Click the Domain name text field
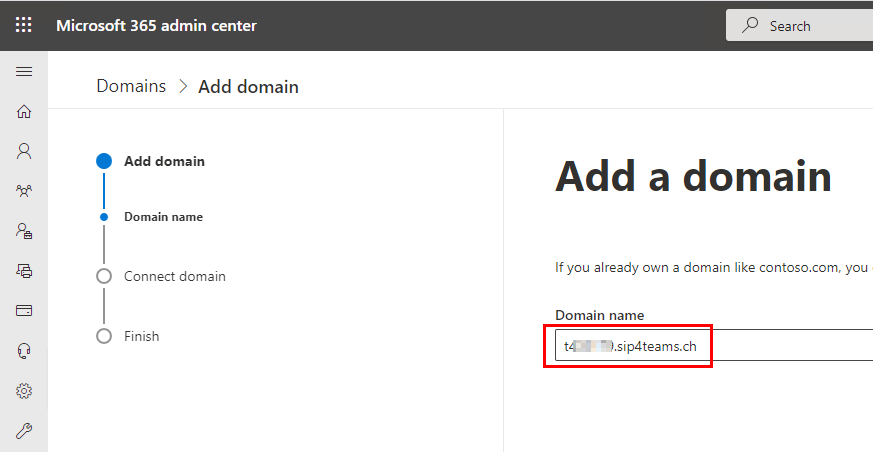The width and height of the screenshot is (873, 452). tap(714, 346)
